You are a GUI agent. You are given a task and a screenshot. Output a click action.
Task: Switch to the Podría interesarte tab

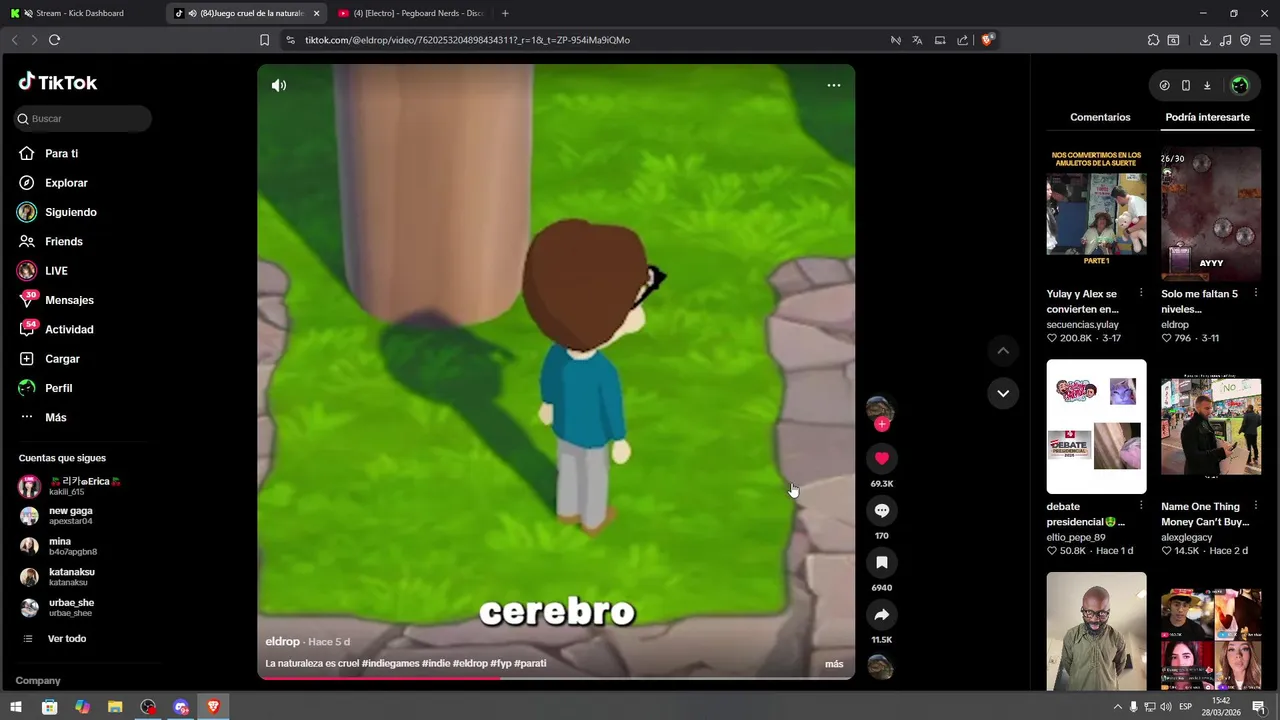coord(1207,117)
